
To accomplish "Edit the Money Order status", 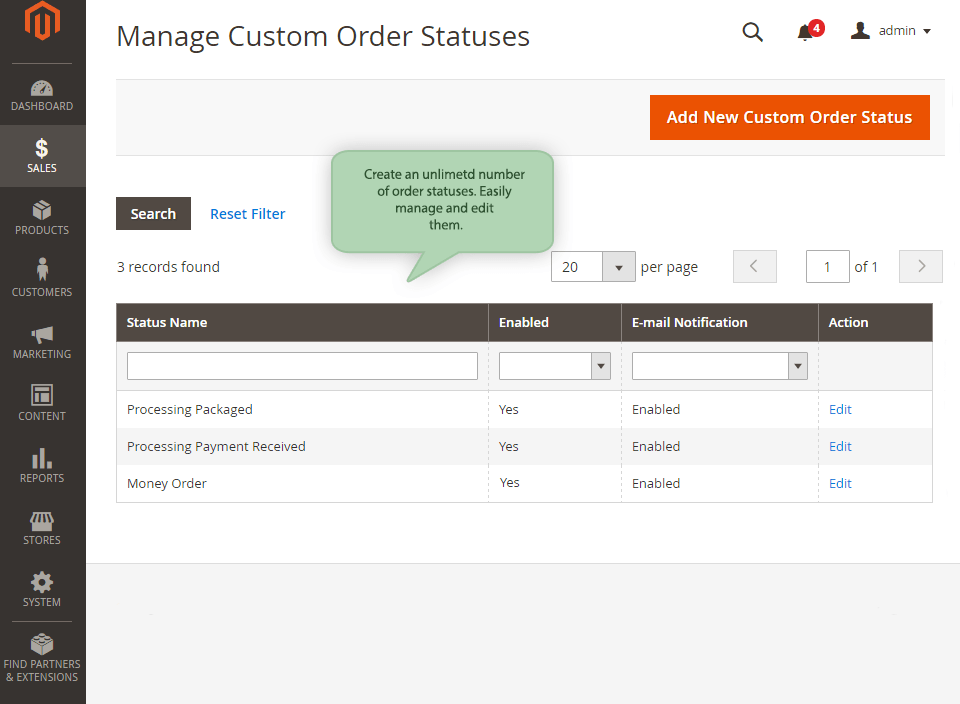I will 839,483.
